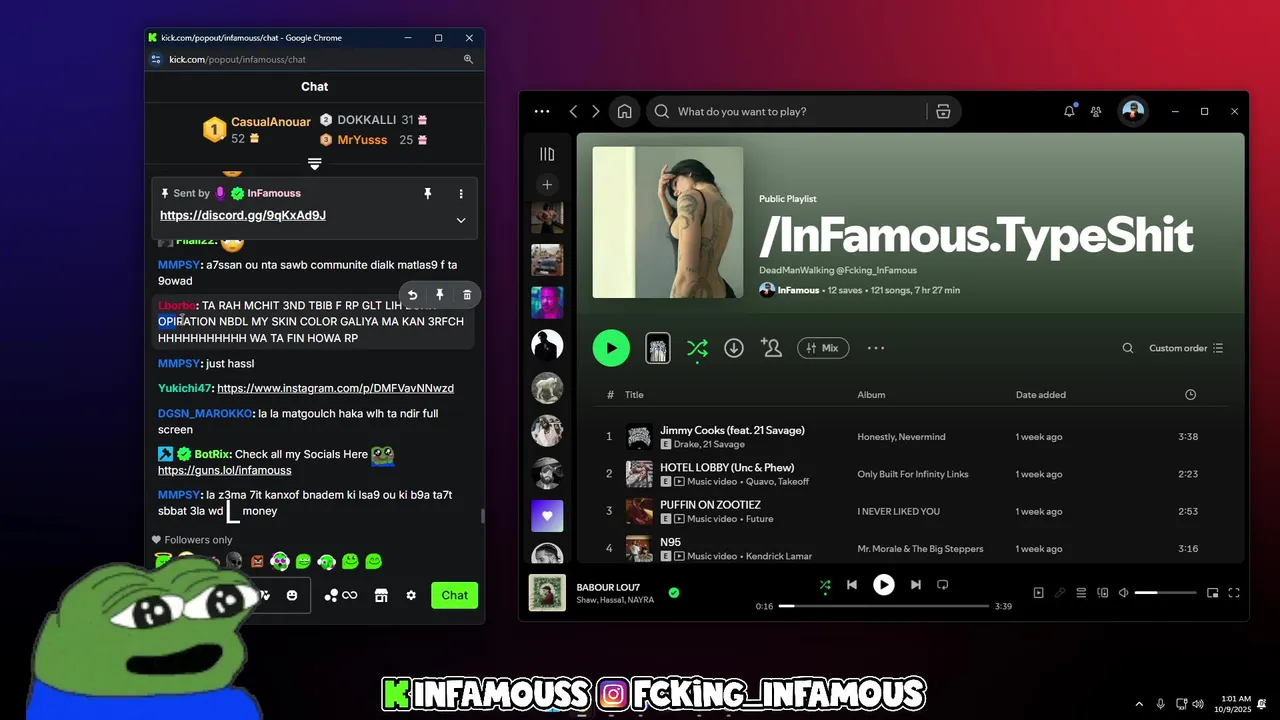Play the InFamous.TypeShit playlist
The height and width of the screenshot is (720, 1280).
point(611,348)
